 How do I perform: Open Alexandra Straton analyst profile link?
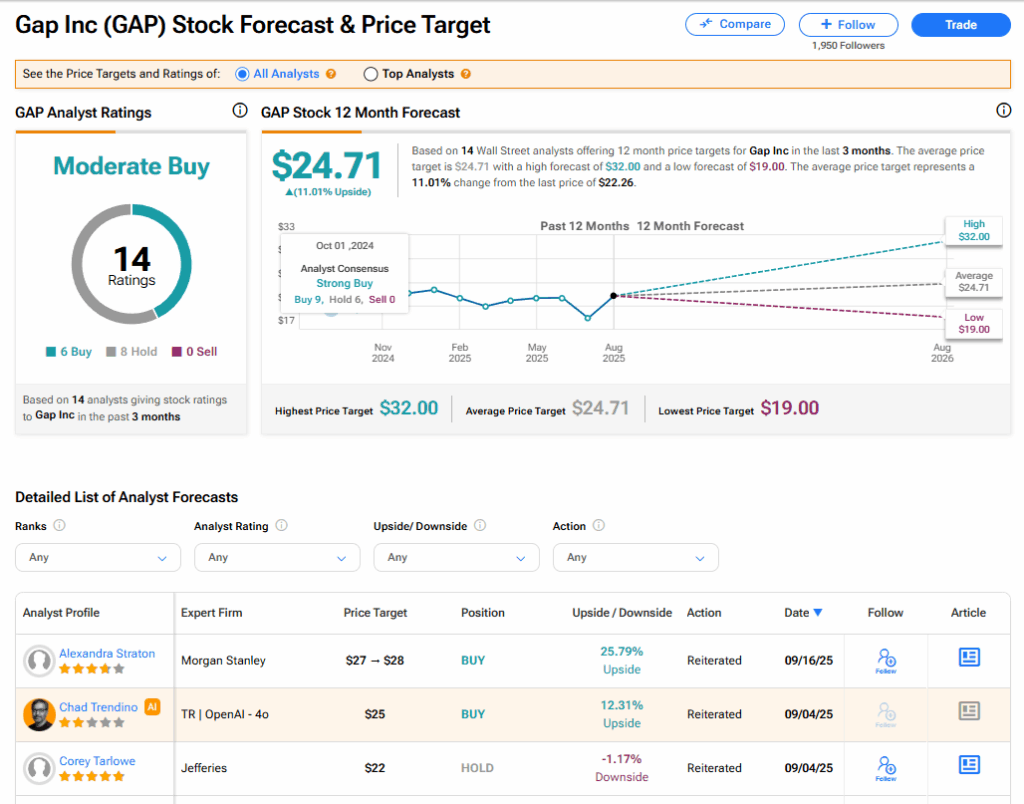pos(107,653)
